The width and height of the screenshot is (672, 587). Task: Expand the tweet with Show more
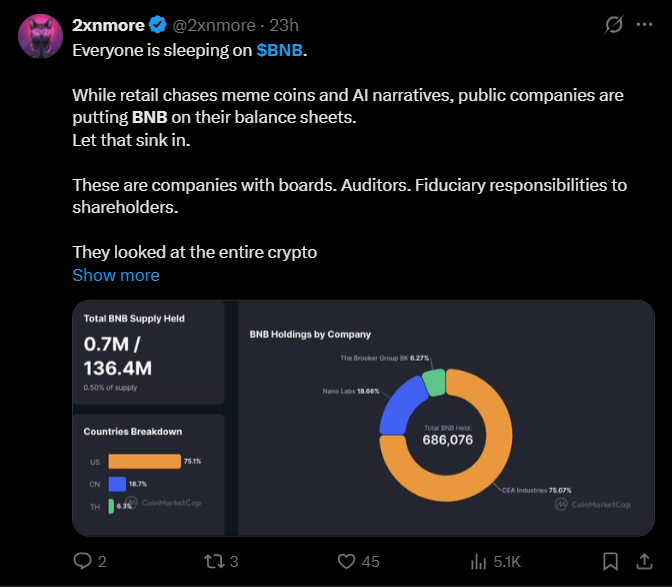coord(116,275)
